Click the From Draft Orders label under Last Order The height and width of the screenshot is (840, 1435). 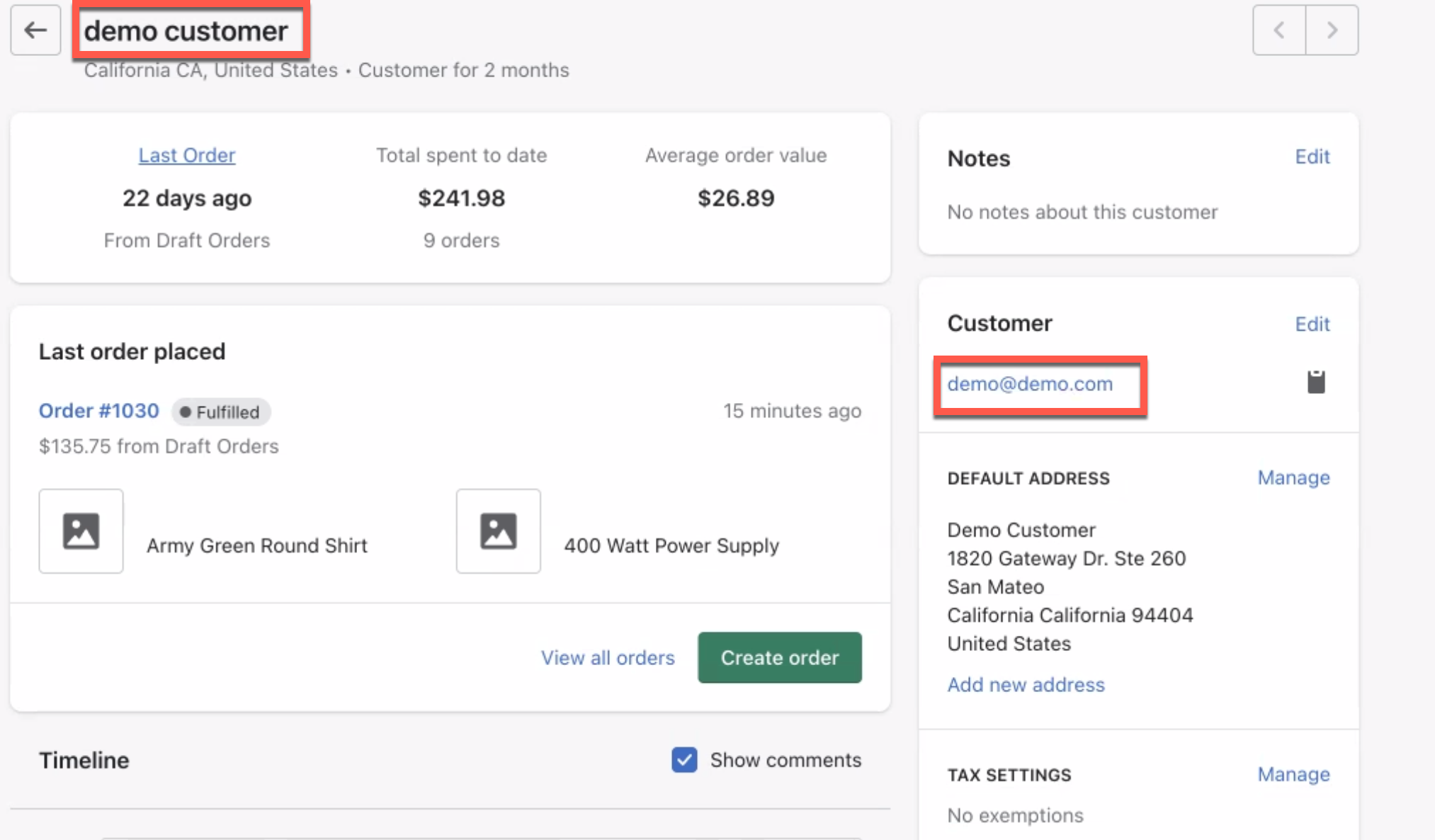[x=187, y=241]
